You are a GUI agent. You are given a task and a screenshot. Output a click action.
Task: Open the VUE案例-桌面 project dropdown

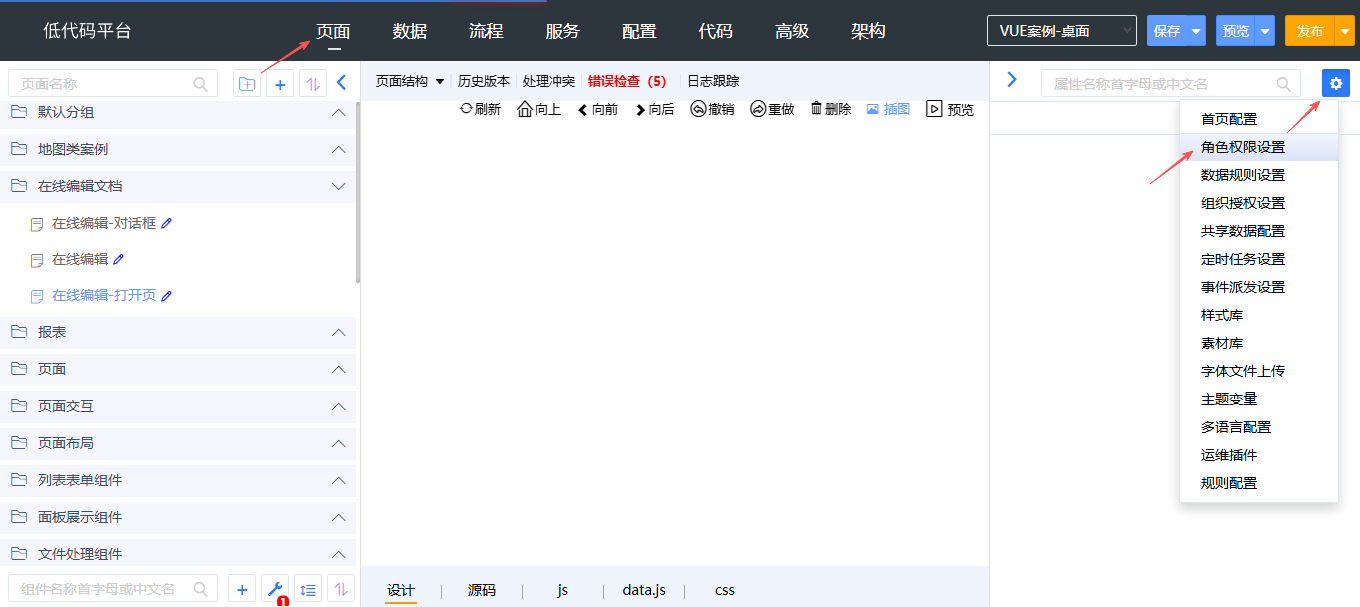point(1061,31)
